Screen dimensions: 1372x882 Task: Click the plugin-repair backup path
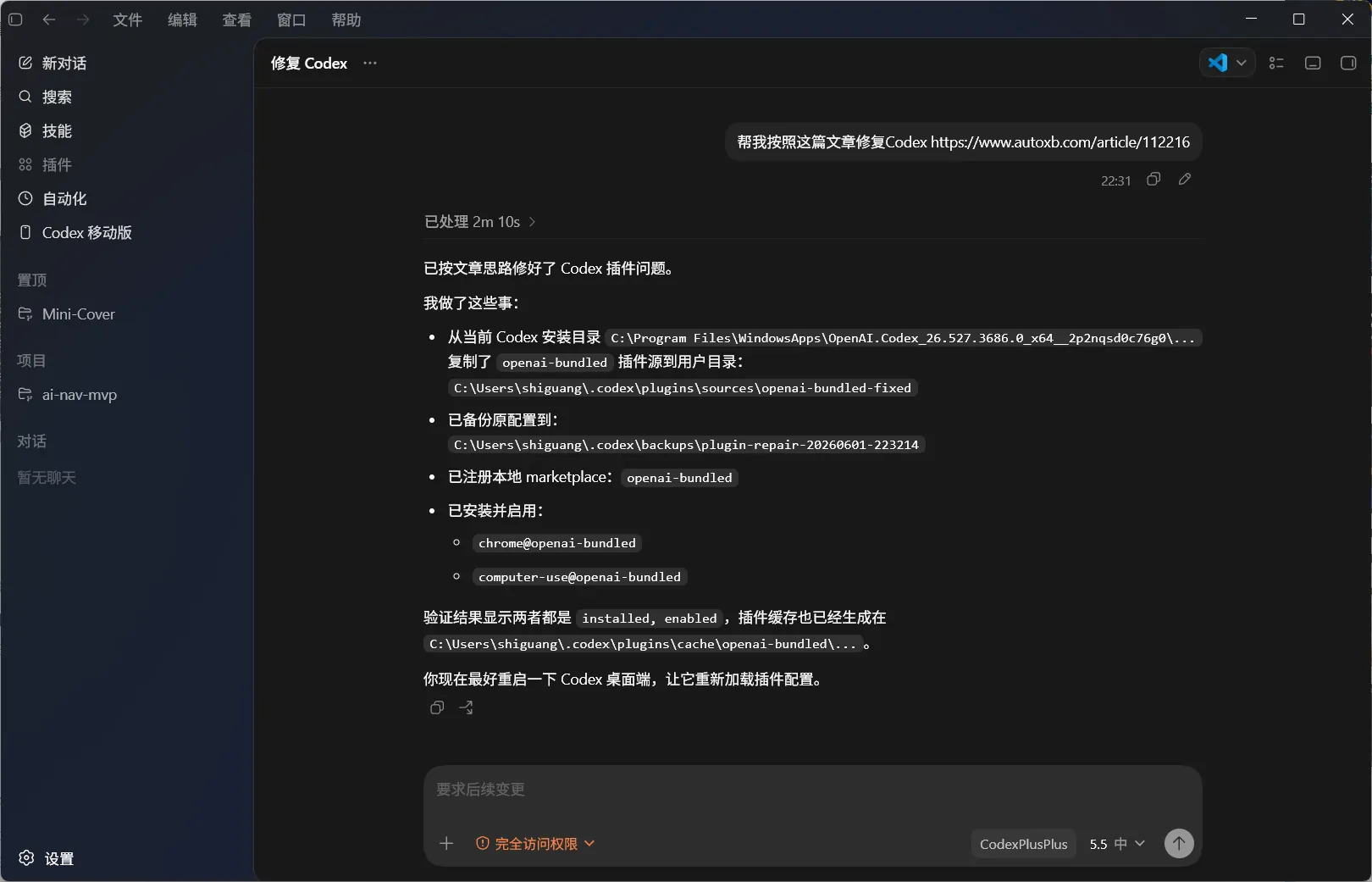tap(686, 445)
